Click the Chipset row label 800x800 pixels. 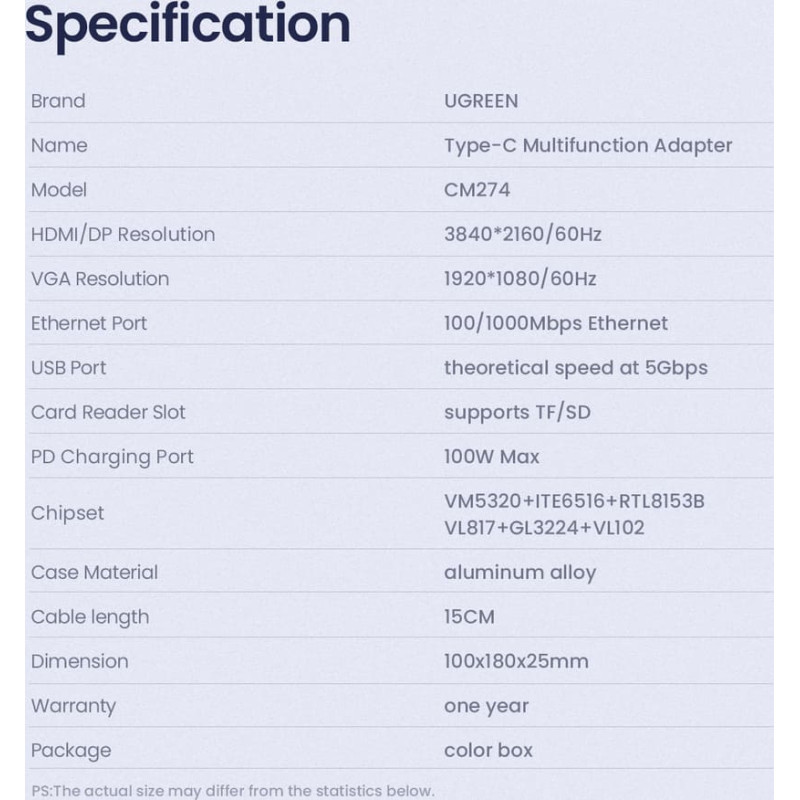(67, 513)
